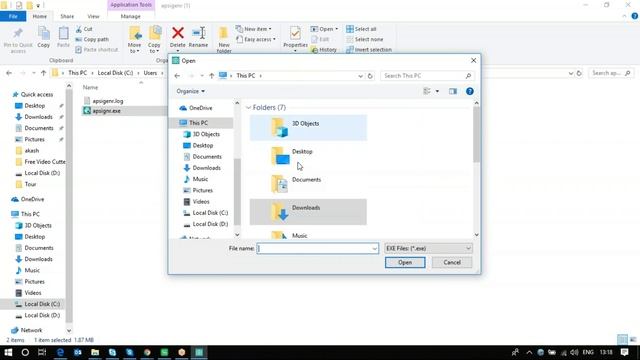Click the Back arrow in Open dialog
640x360 pixels.
point(177,76)
